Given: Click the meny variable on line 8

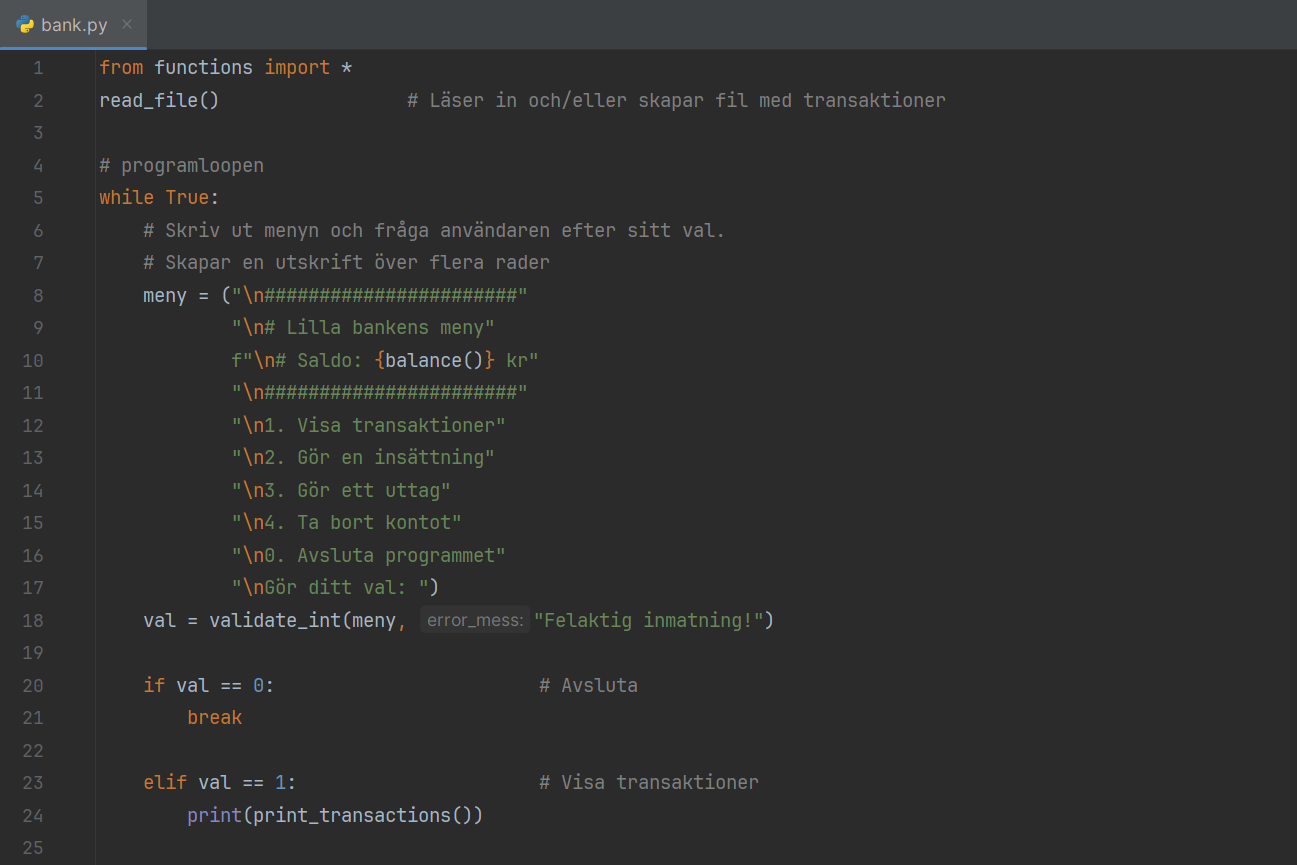Looking at the screenshot, I should [x=165, y=296].
